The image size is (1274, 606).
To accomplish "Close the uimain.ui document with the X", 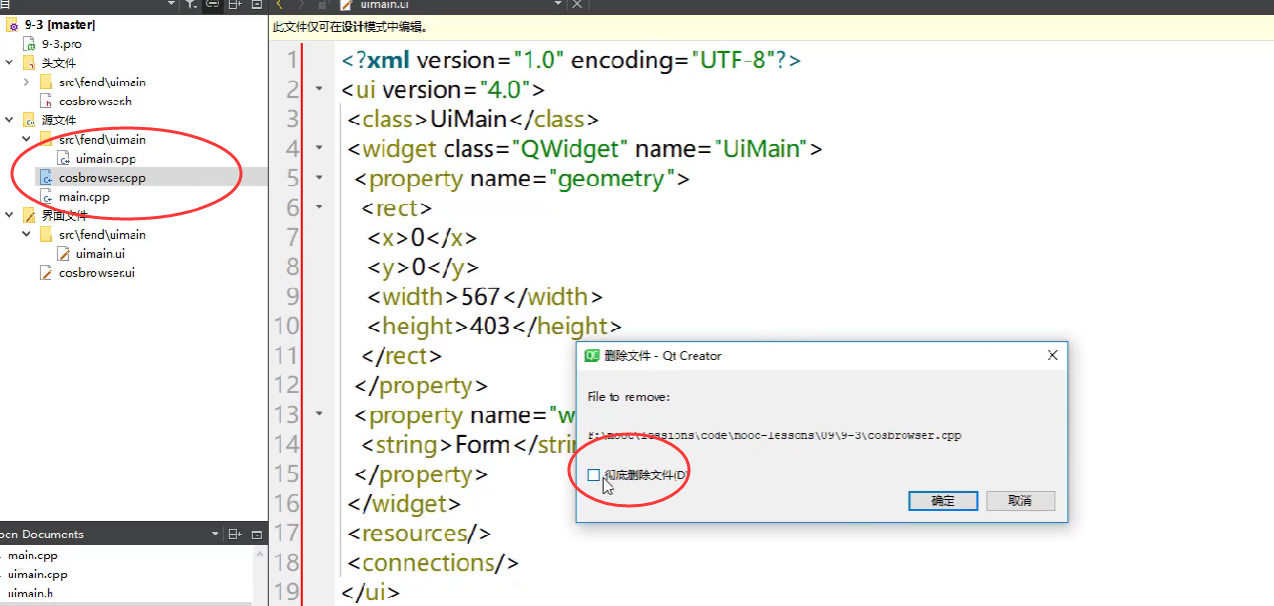I will point(576,5).
